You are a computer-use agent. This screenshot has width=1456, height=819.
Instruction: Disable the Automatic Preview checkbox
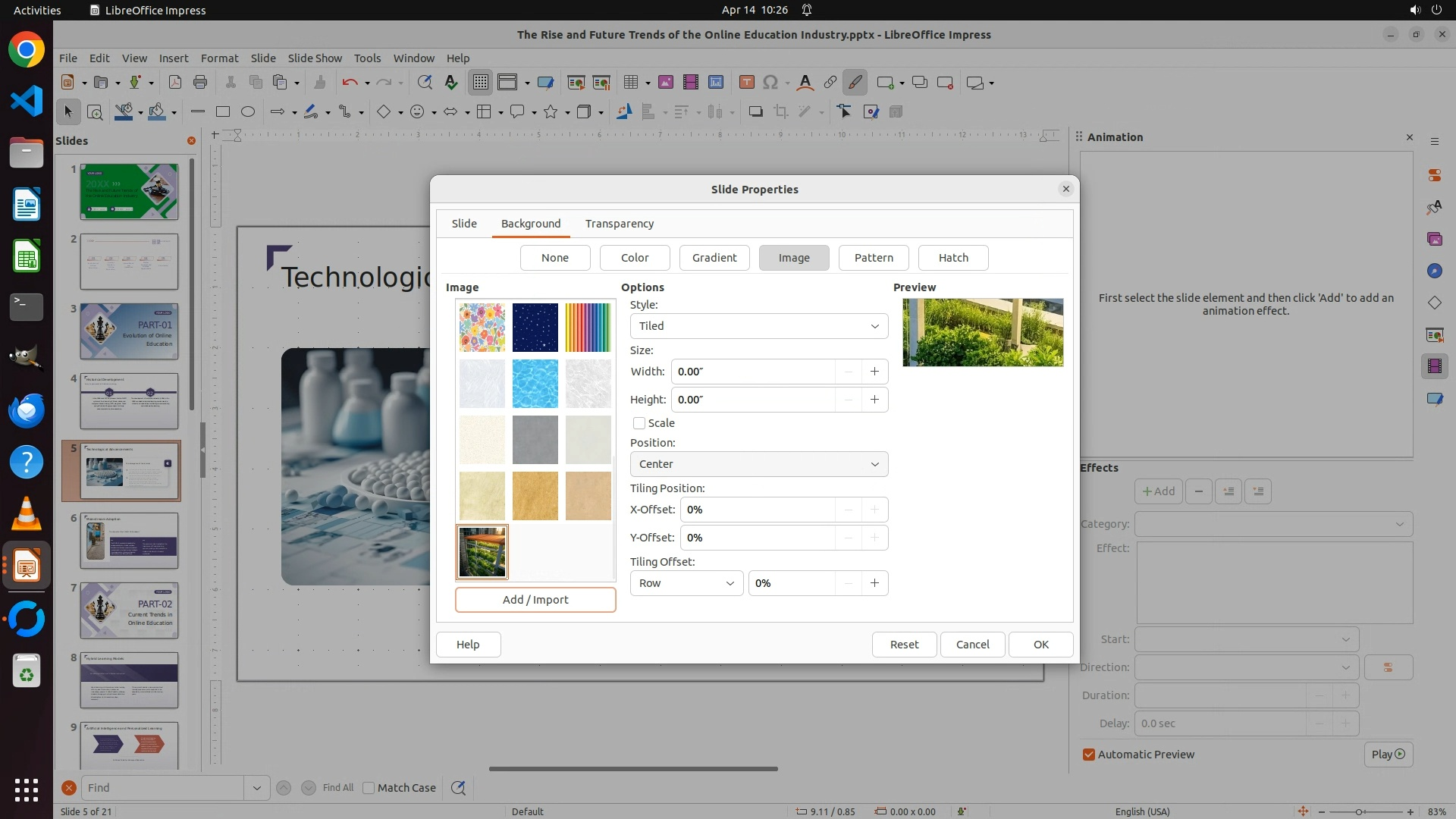point(1089,755)
